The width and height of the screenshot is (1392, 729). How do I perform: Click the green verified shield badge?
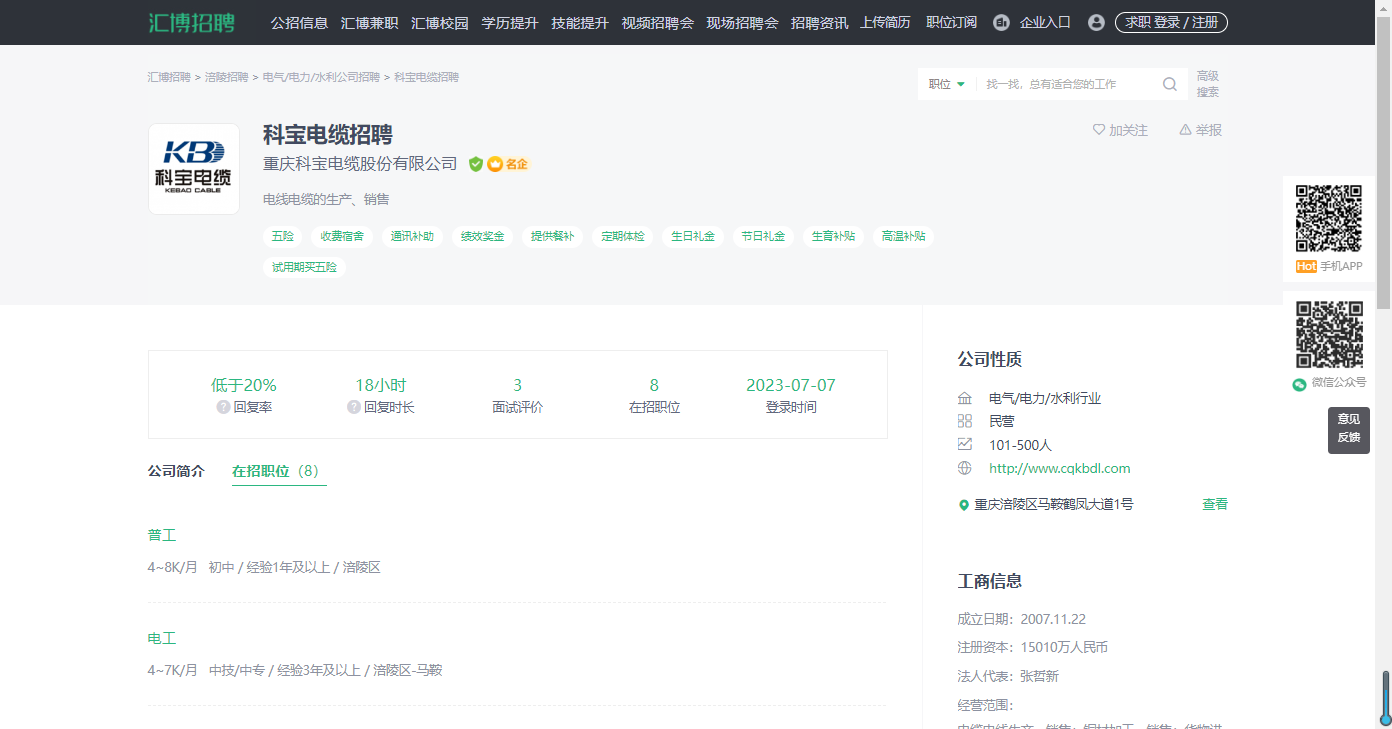[x=476, y=164]
